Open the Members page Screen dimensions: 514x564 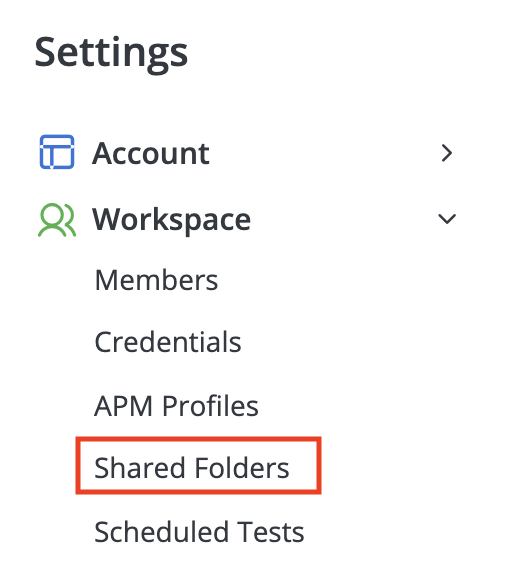(x=156, y=280)
